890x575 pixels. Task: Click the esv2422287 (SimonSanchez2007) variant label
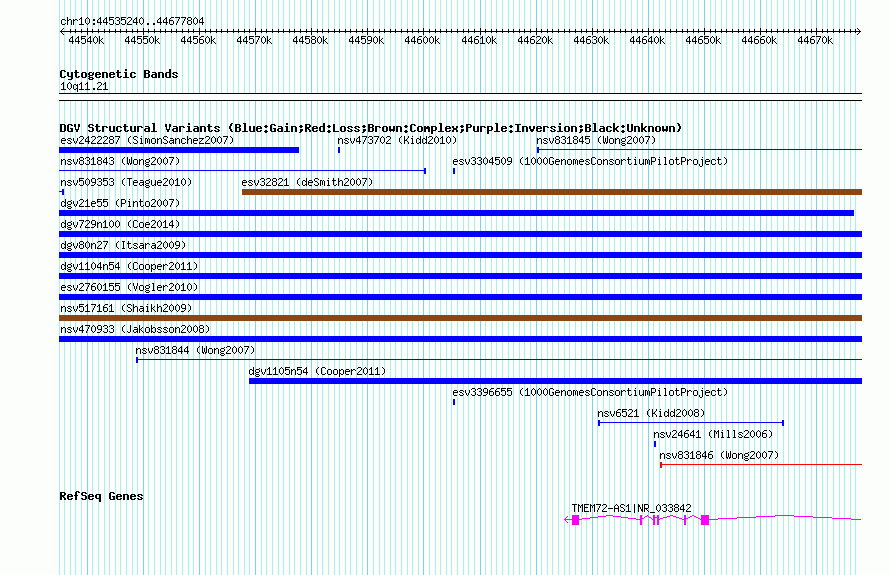tap(147, 140)
